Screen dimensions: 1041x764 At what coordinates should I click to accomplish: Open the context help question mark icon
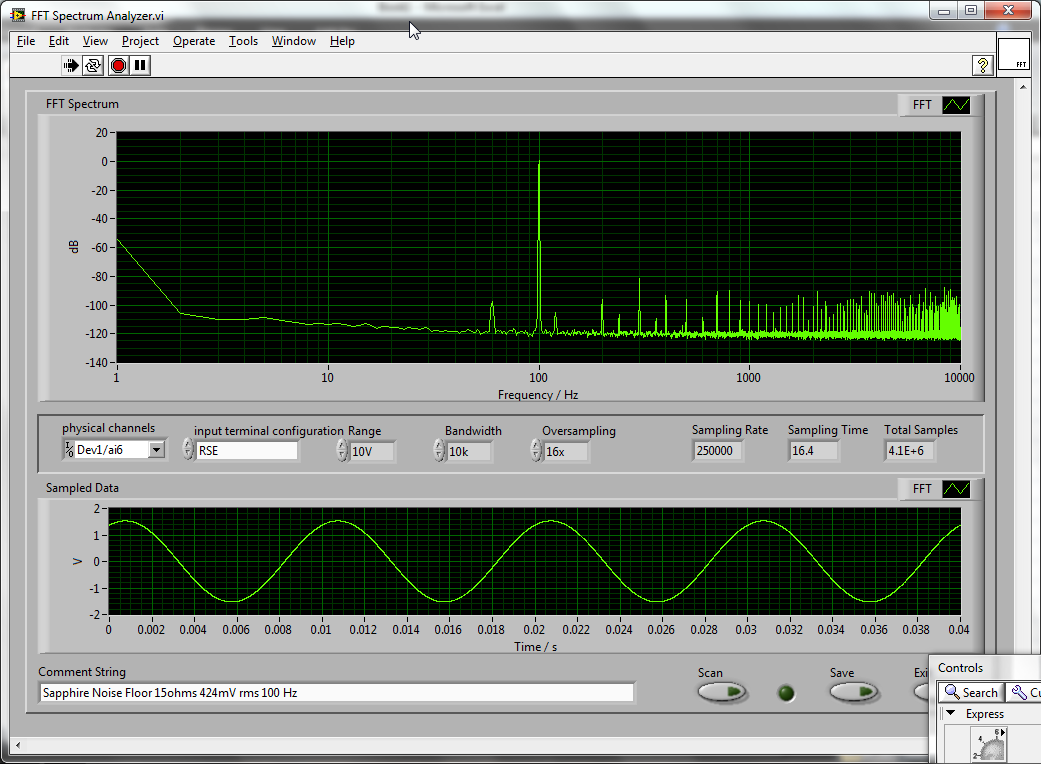983,65
